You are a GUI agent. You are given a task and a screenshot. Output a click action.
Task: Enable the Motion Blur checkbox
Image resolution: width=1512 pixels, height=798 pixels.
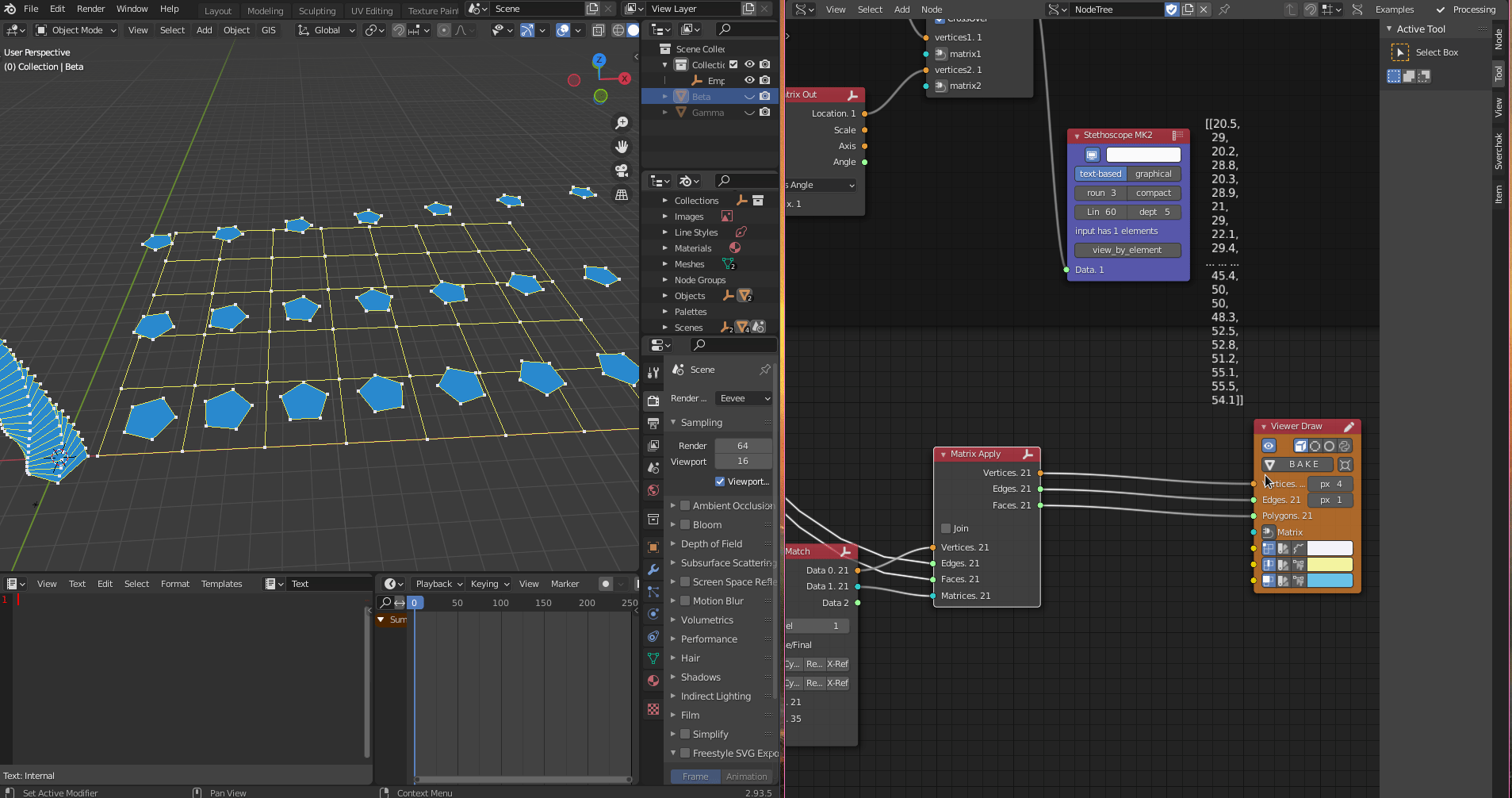685,600
